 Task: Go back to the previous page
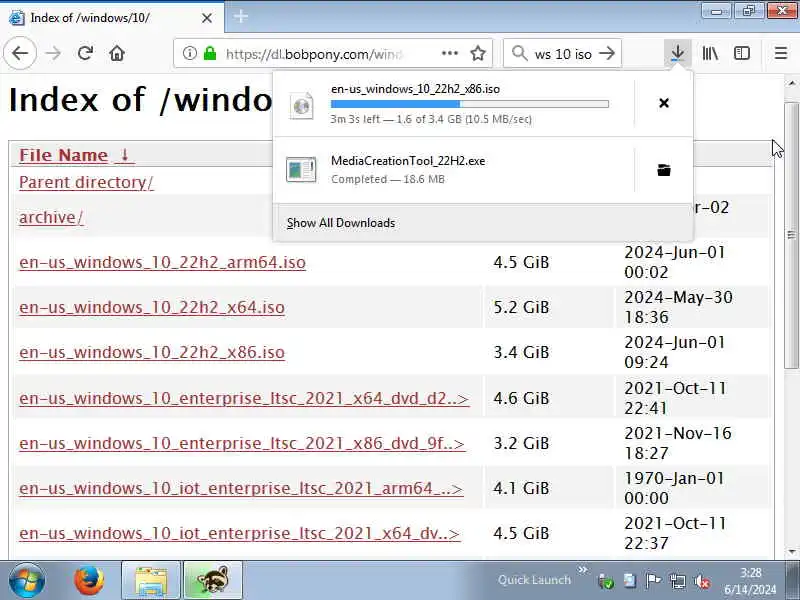(20, 53)
